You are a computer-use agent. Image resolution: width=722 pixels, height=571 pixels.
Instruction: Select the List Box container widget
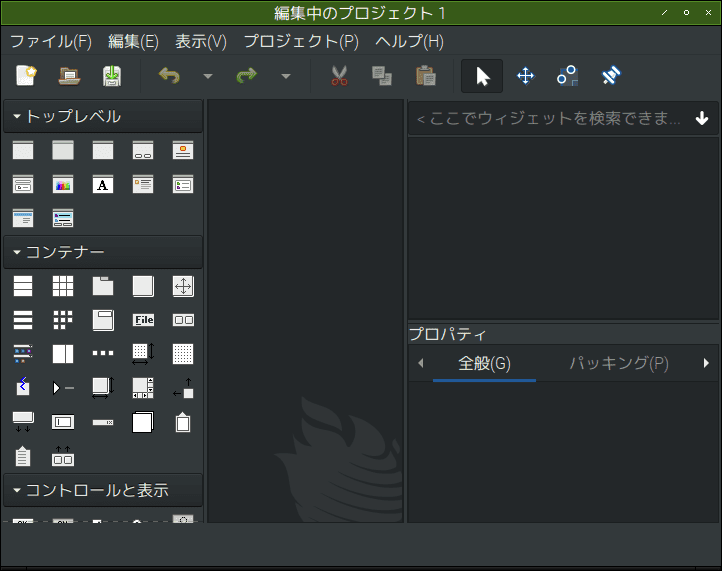[x=23, y=320]
